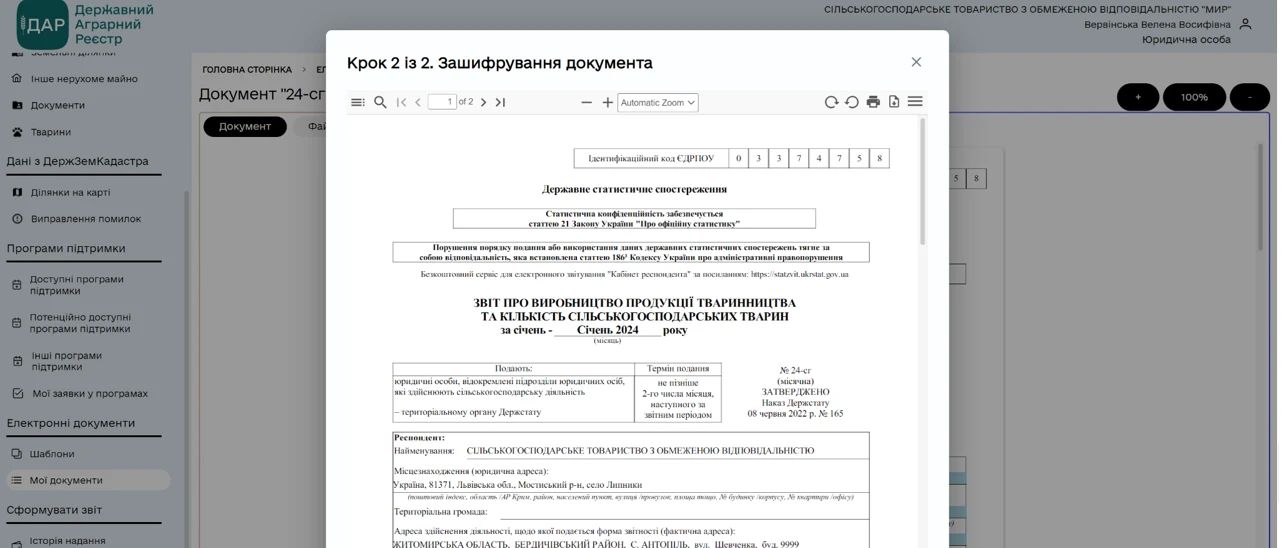Click the house icon beside Інше нерухоме майно
Image resolution: width=1282 pixels, height=548 pixels.
pyautogui.click(x=17, y=79)
